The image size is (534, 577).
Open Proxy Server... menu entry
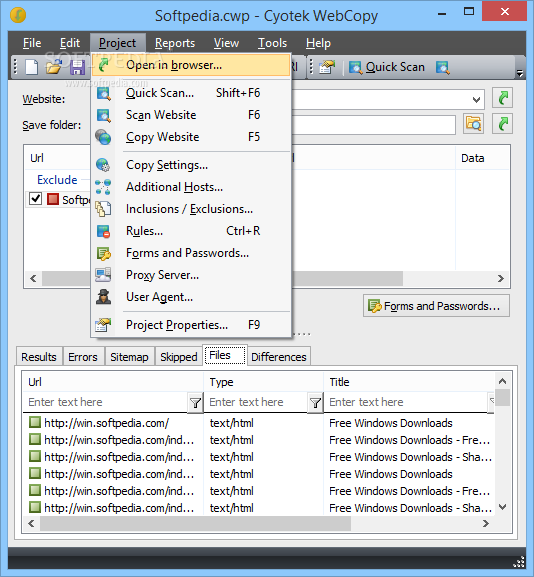tap(191, 275)
